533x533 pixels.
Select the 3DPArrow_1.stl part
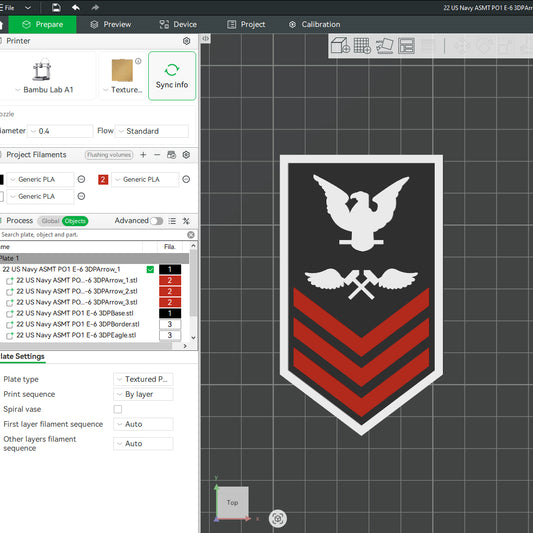pos(77,280)
